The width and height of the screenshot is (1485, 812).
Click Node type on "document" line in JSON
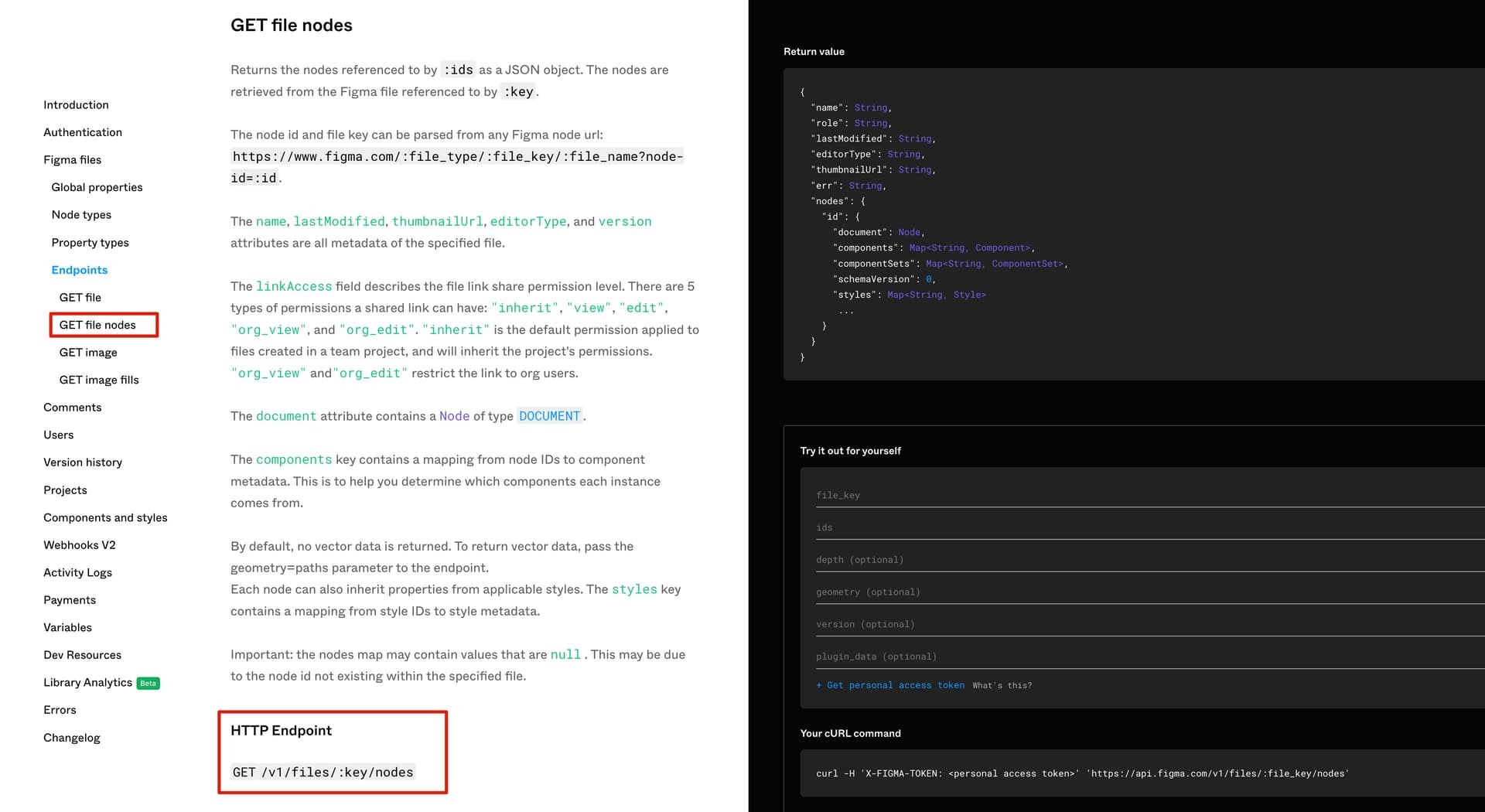click(x=909, y=232)
